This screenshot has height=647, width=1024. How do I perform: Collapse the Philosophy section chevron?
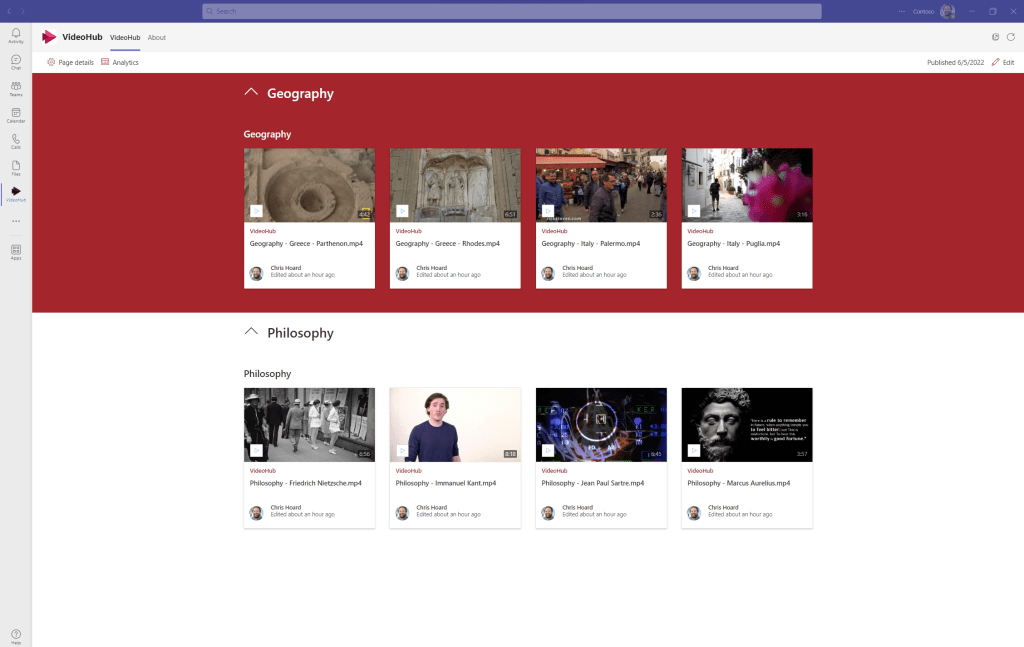[252, 332]
